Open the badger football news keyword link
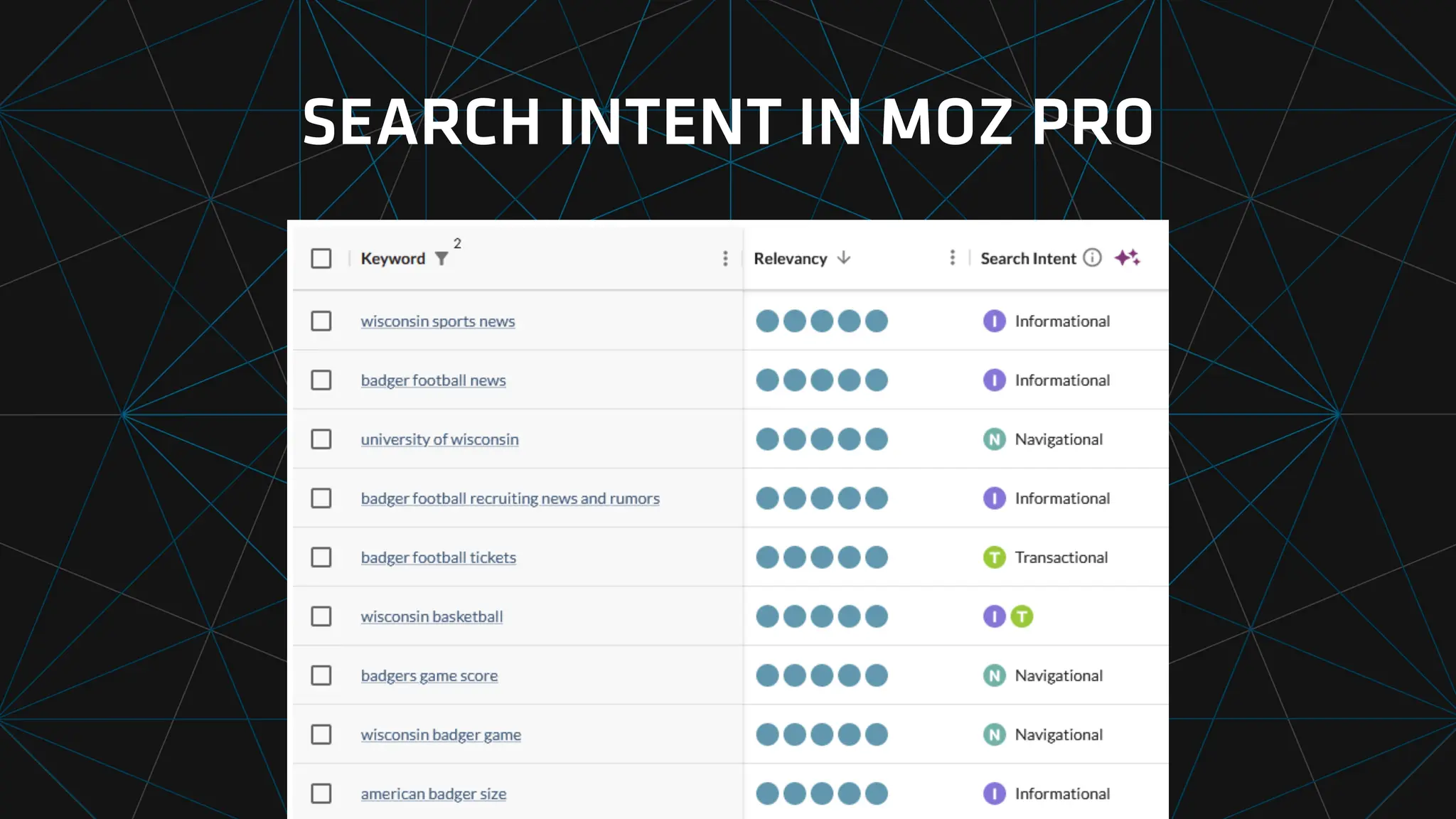1456x819 pixels. pos(434,380)
